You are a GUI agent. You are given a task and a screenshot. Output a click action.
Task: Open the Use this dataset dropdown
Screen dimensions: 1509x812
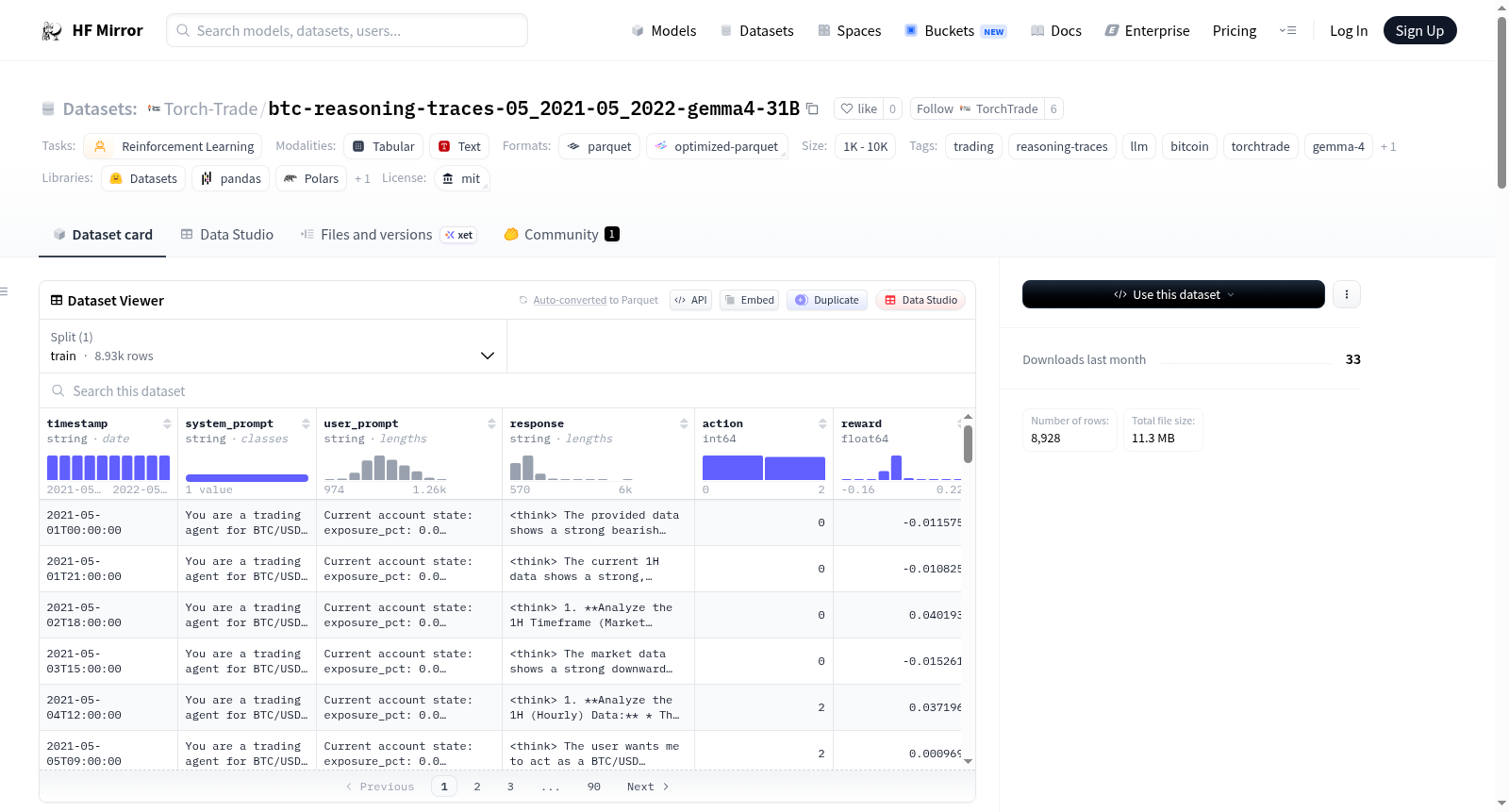1173,294
